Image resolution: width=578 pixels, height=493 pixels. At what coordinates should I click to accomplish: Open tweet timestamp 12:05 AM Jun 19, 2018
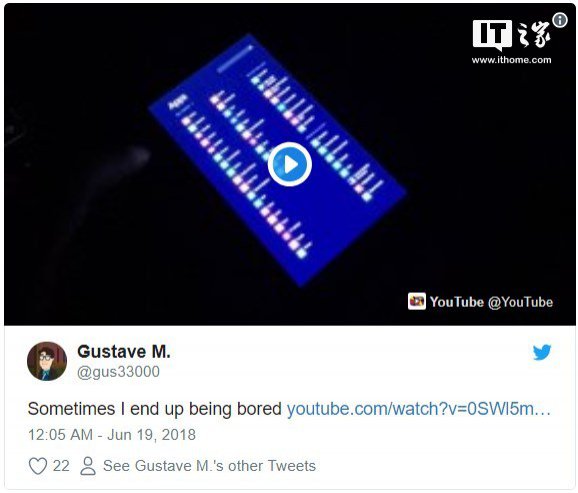tap(112, 435)
